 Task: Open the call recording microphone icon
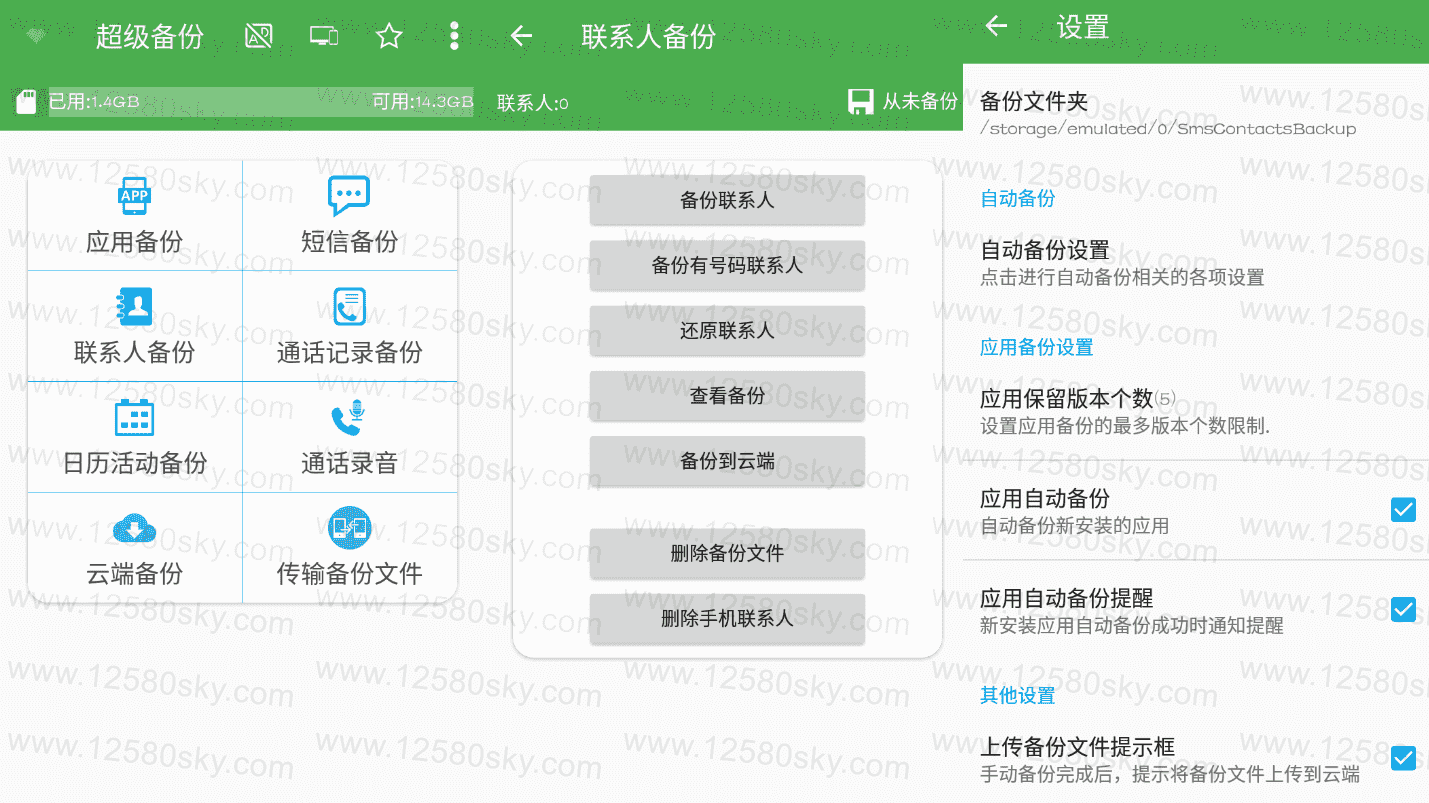(349, 417)
